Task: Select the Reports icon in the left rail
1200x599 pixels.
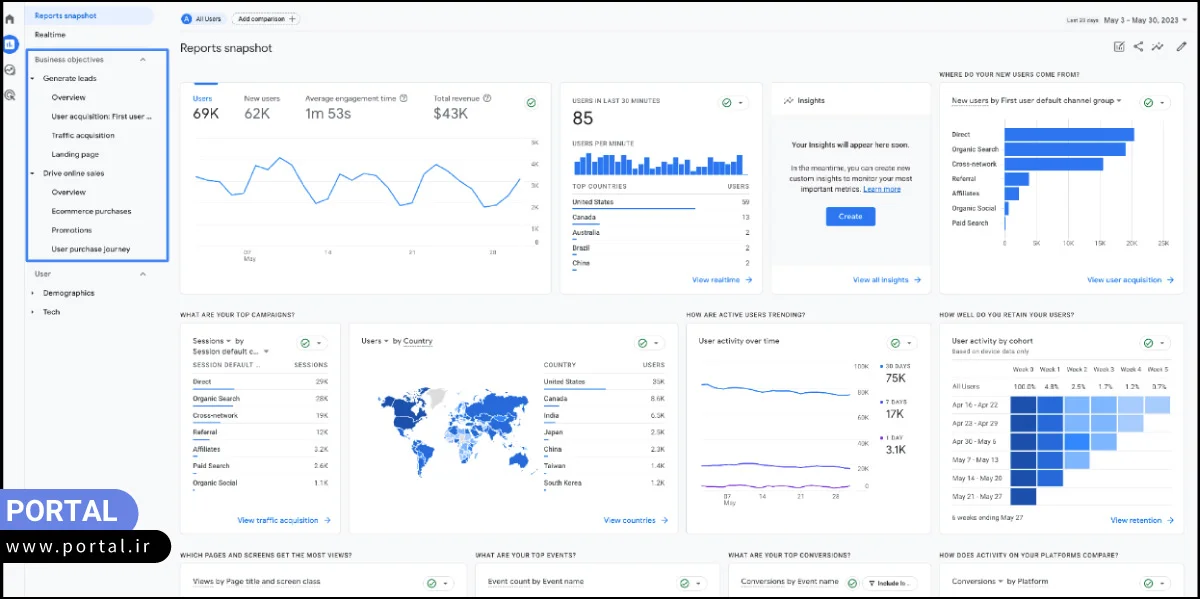Action: tap(10, 44)
